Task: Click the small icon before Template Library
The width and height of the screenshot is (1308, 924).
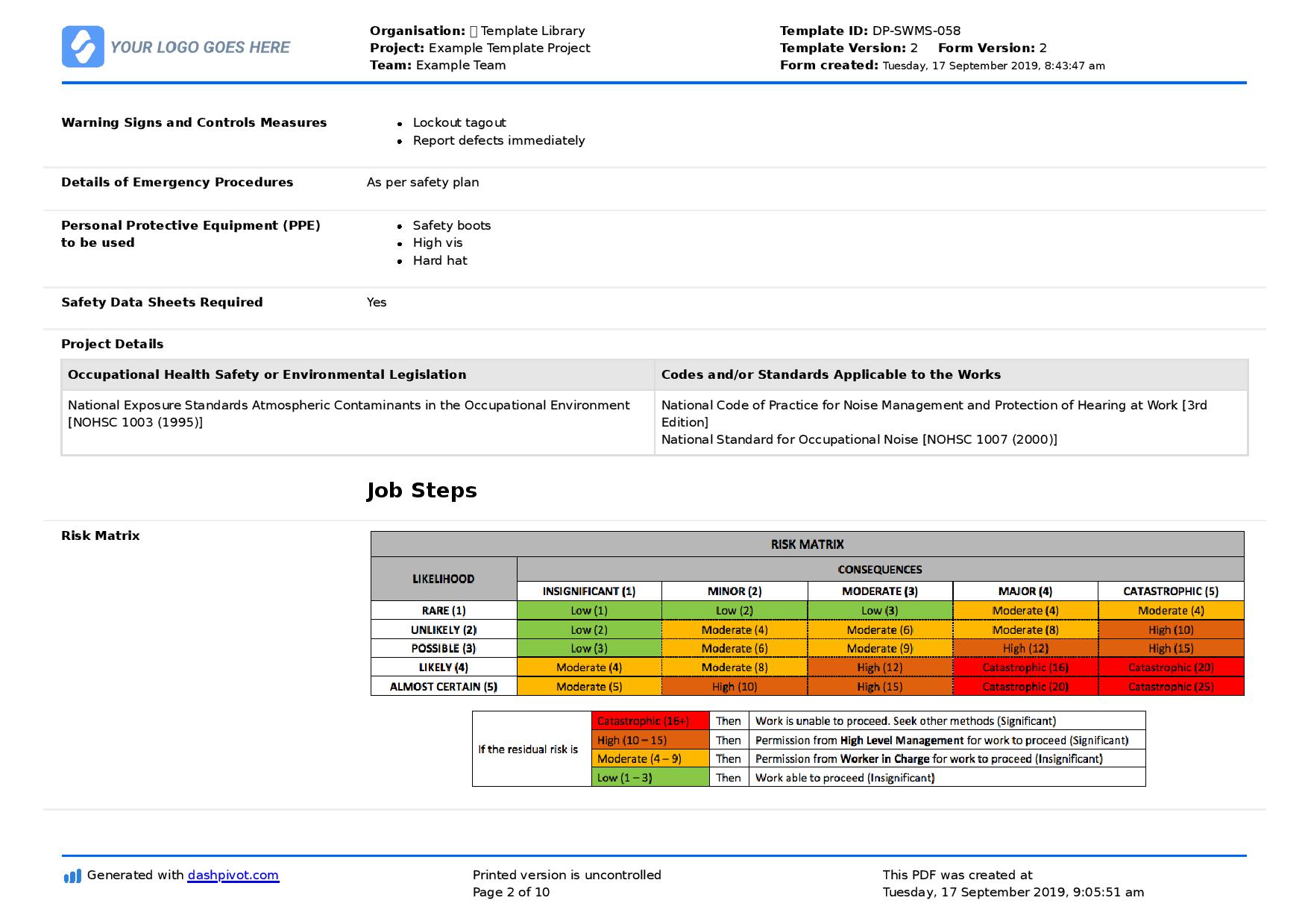Action: (473, 31)
